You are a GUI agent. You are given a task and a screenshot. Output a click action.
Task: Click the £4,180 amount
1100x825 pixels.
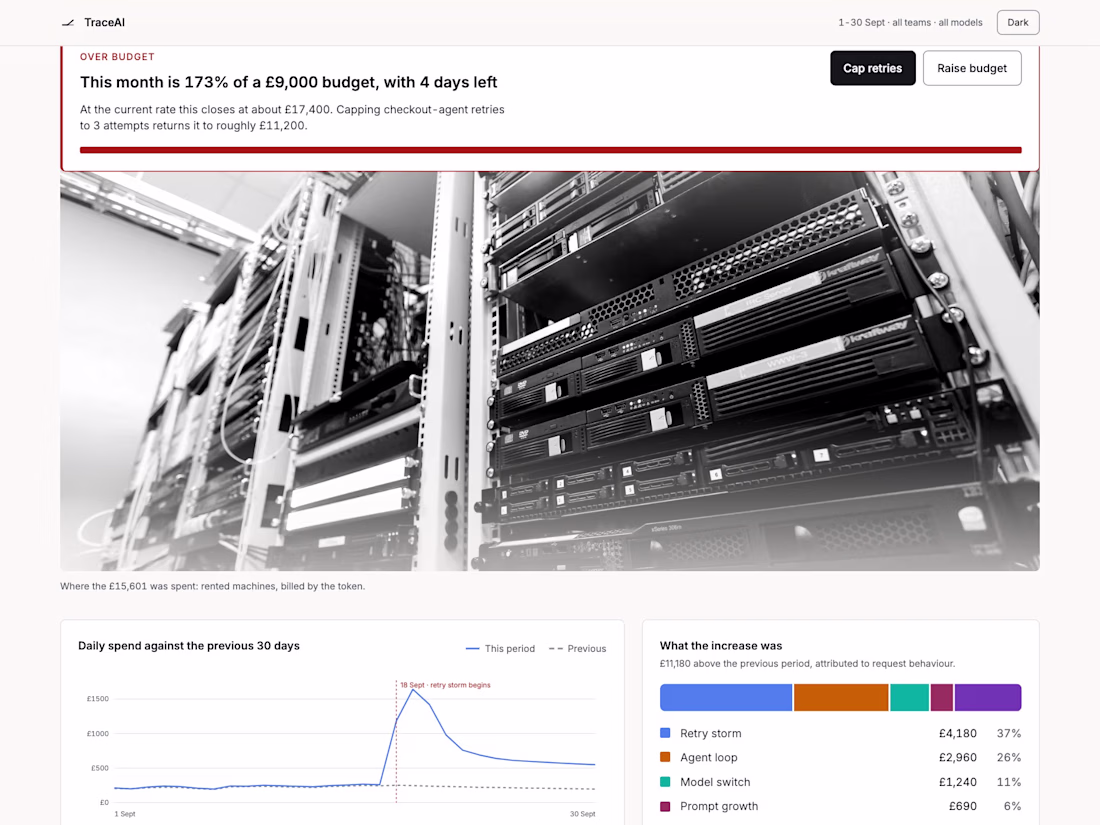pos(958,733)
